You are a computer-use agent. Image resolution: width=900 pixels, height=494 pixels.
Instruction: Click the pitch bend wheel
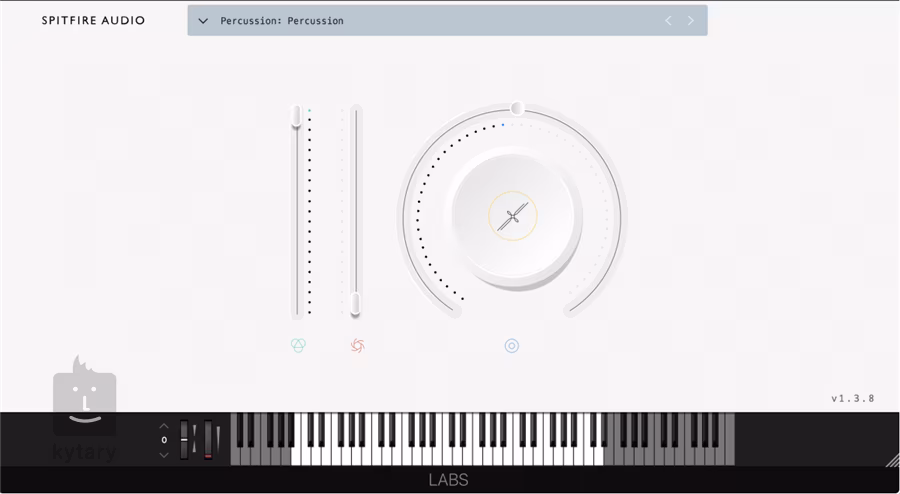coord(184,439)
